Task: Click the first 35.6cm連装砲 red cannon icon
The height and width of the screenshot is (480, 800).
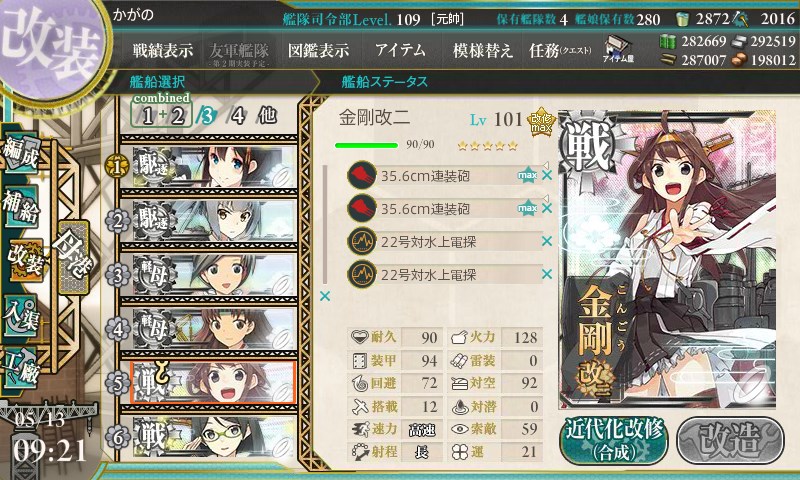Action: pyautogui.click(x=362, y=175)
